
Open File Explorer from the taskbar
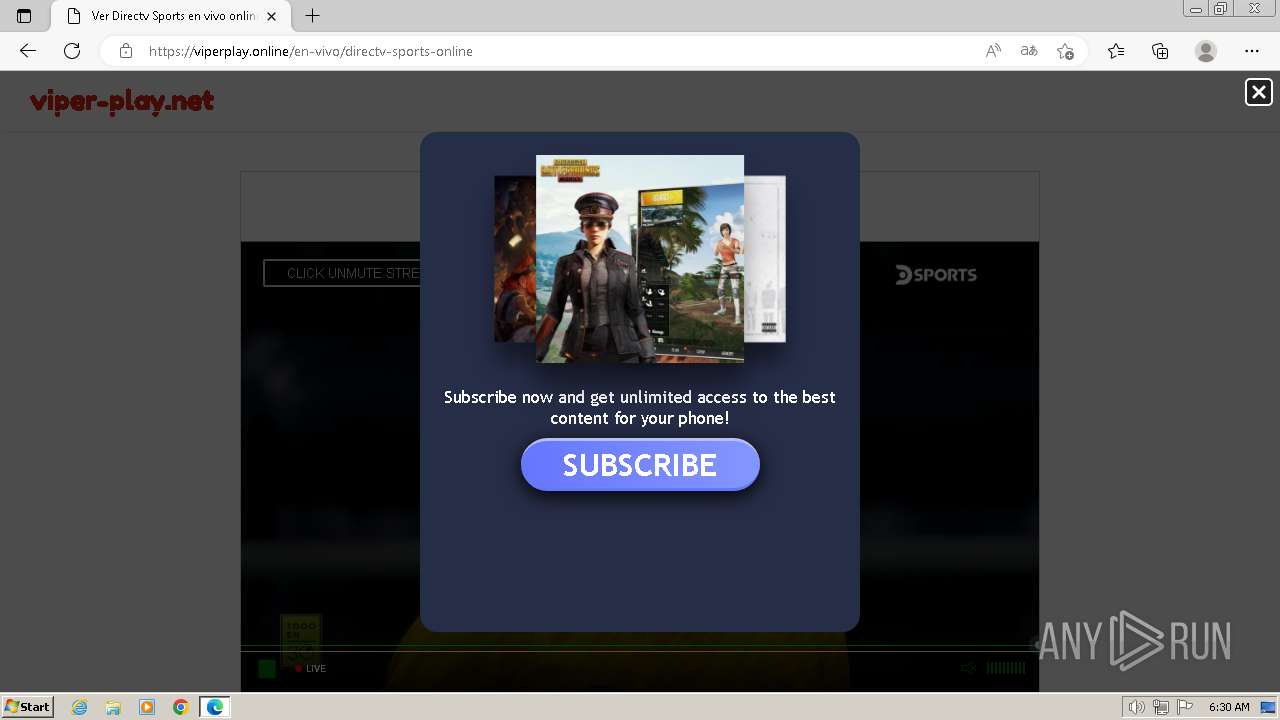(x=113, y=707)
